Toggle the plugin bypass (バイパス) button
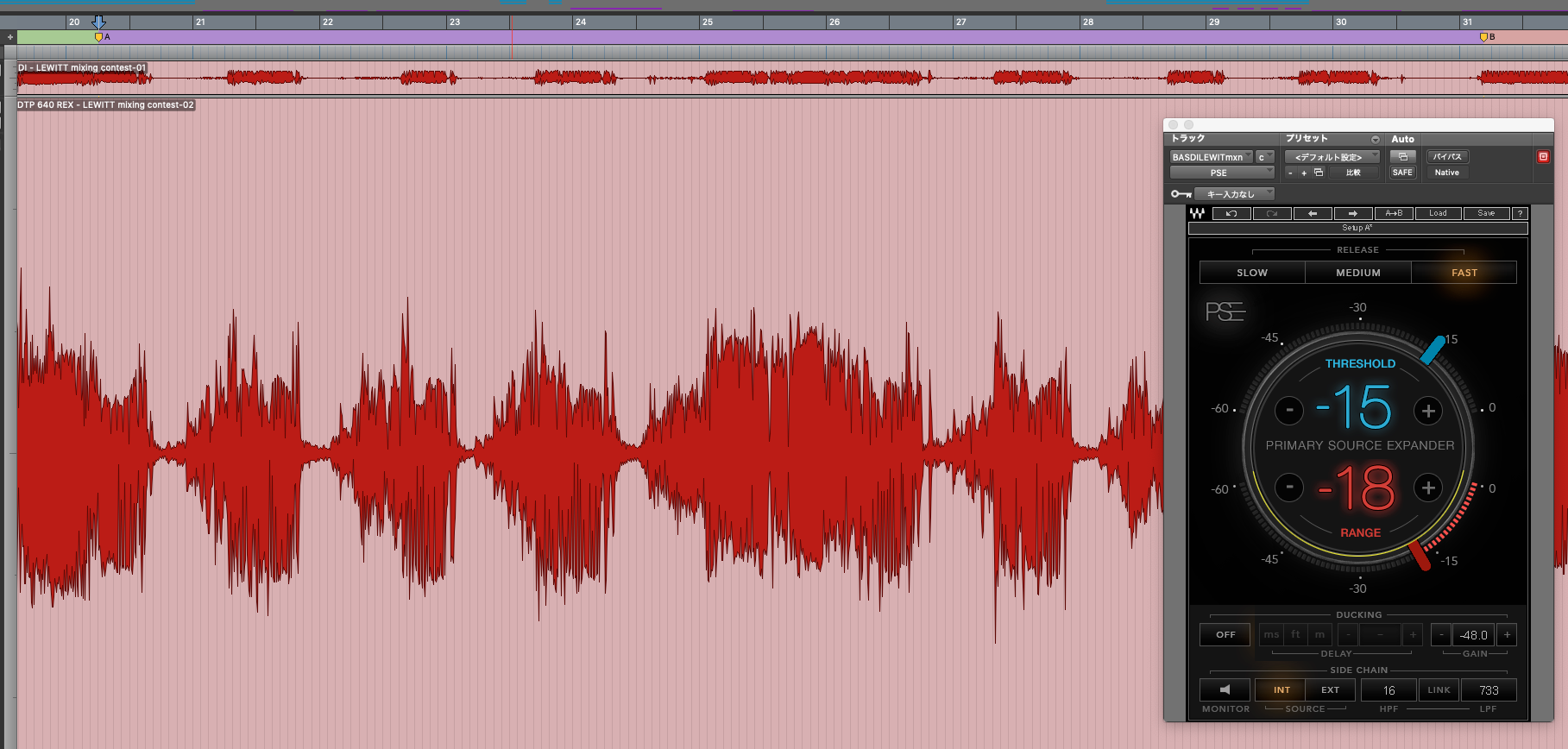The width and height of the screenshot is (1568, 749). pyautogui.click(x=1447, y=157)
